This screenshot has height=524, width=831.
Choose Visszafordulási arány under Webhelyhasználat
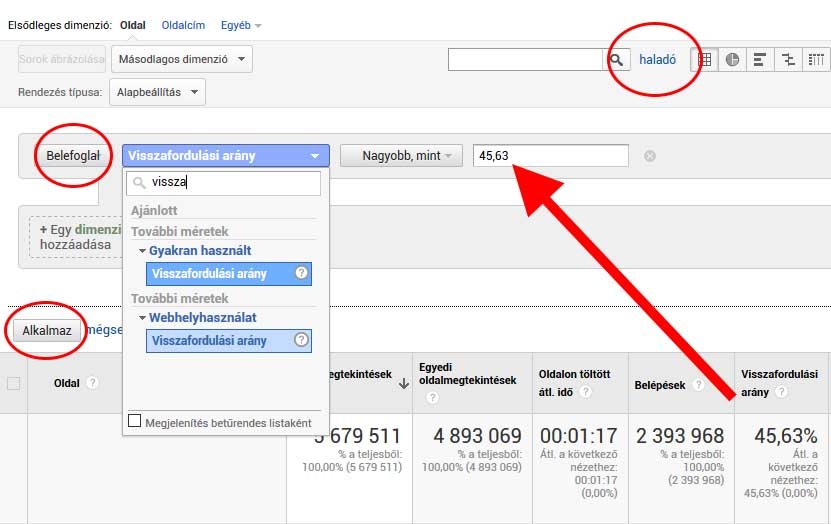229,341
